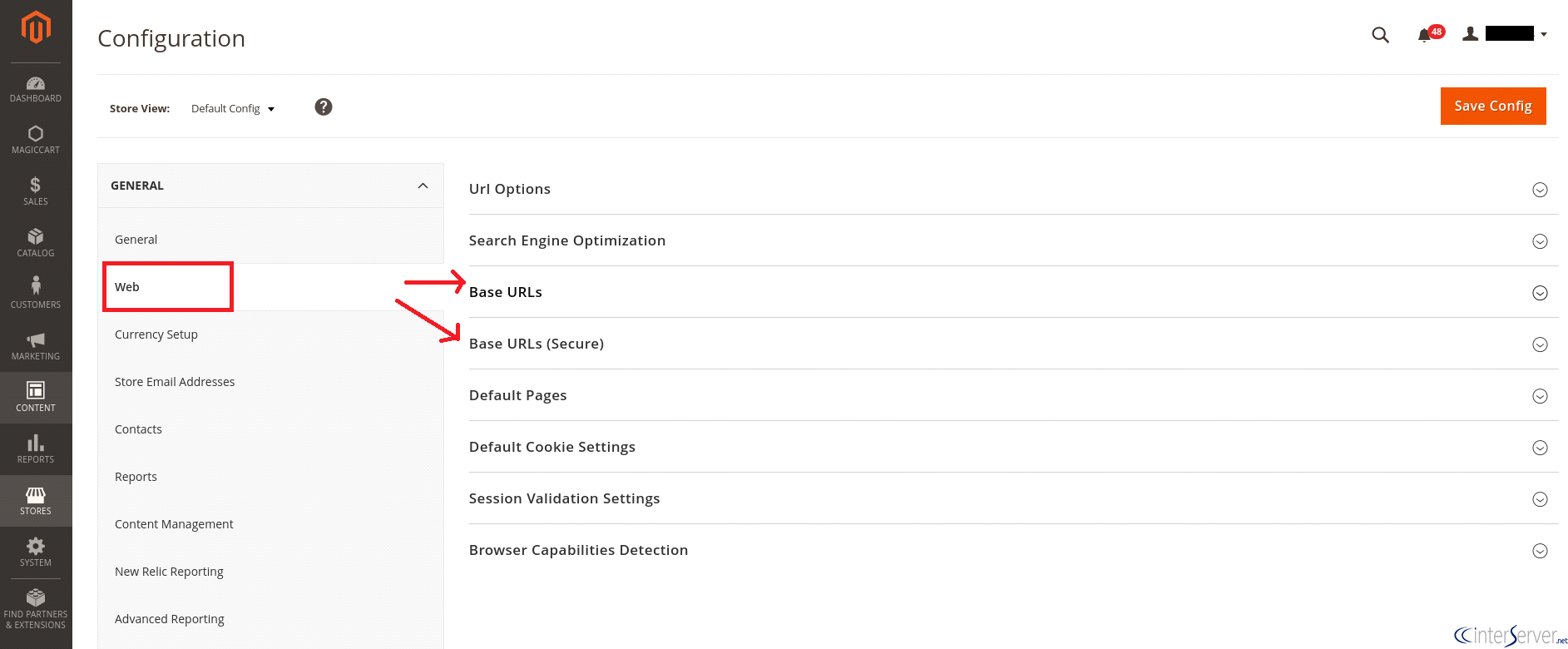The height and width of the screenshot is (649, 1568).
Task: Select the Reports configuration tab
Action: (x=270, y=477)
